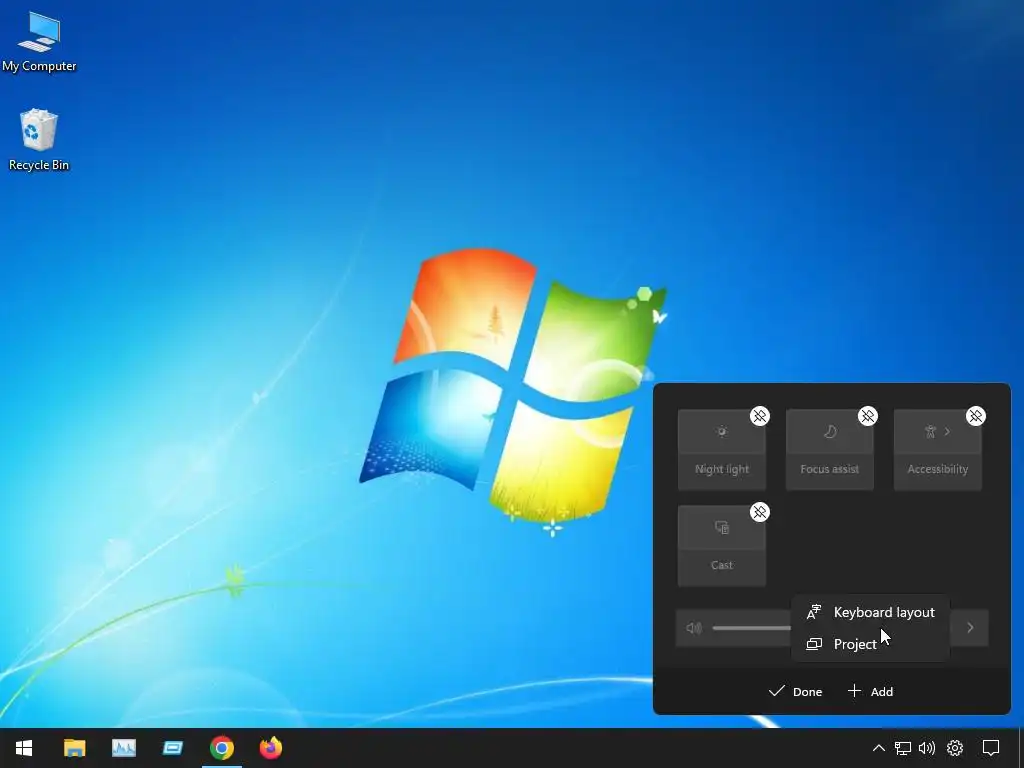Unpin the Focus assist tile
Screen dimensions: 1024x768
click(867, 416)
